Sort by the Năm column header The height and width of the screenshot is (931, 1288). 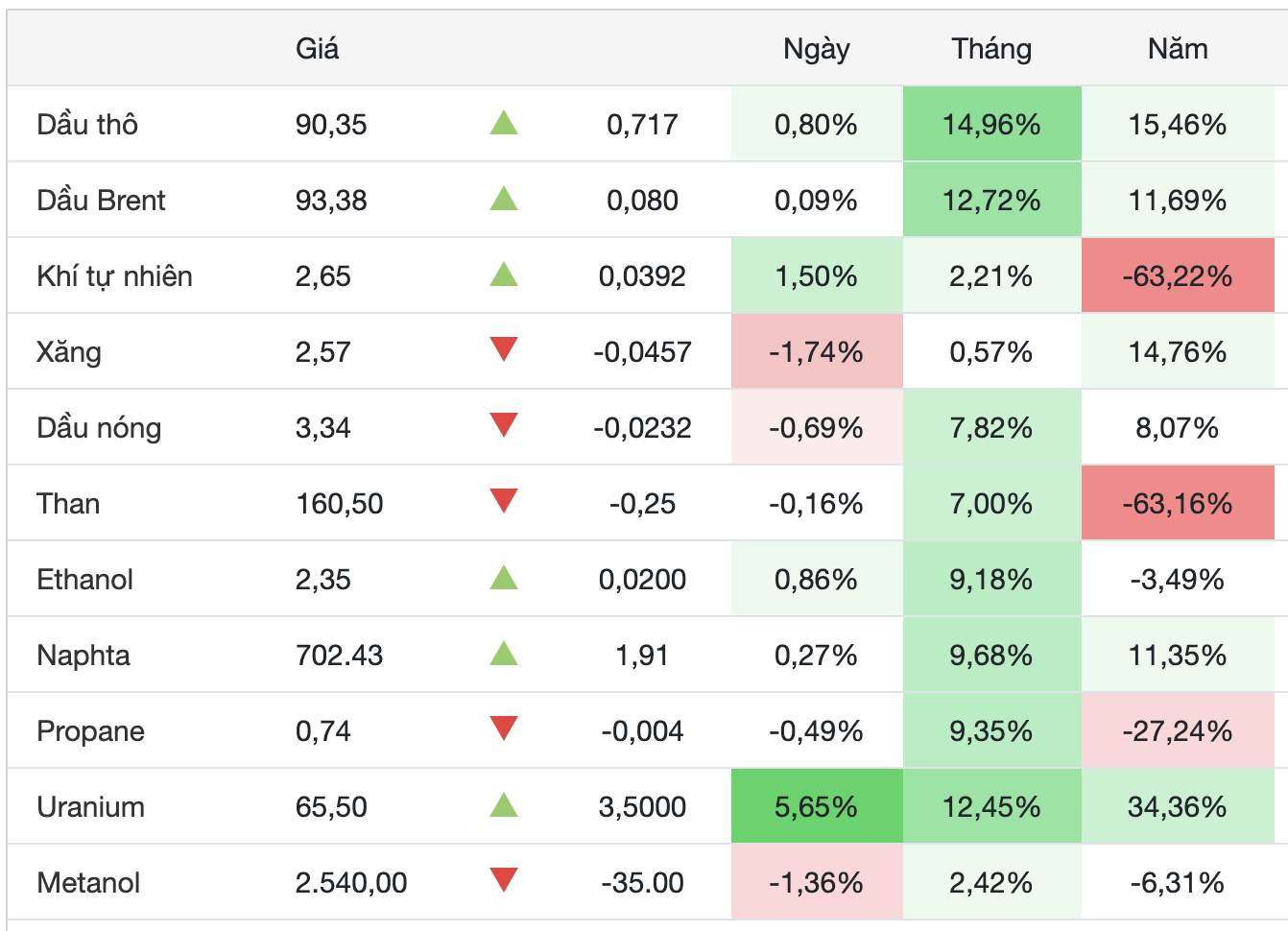pos(1178,49)
